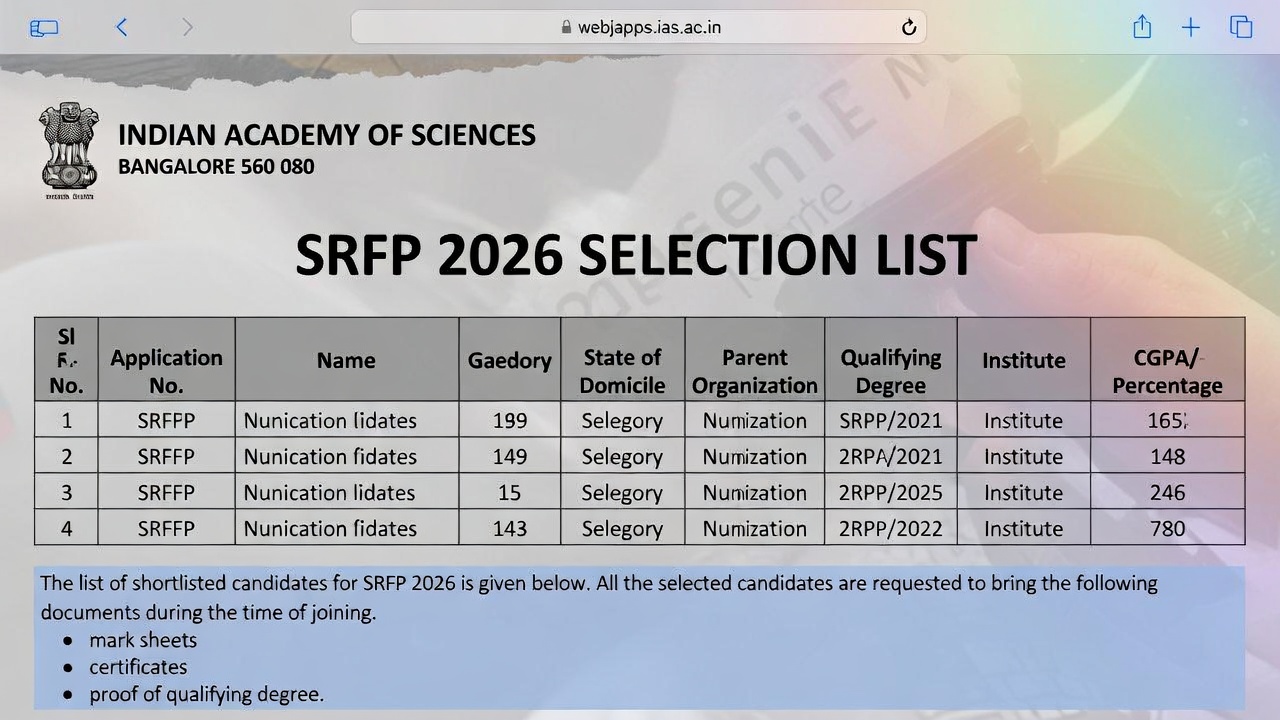The image size is (1280, 720).
Task: Reload the webjapps.ias.ac.in page
Action: 909,28
